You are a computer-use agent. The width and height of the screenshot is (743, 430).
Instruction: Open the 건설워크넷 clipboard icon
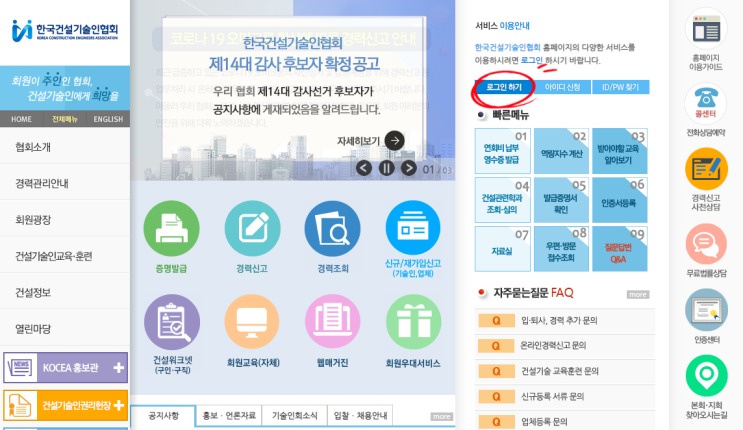[x=172, y=322]
